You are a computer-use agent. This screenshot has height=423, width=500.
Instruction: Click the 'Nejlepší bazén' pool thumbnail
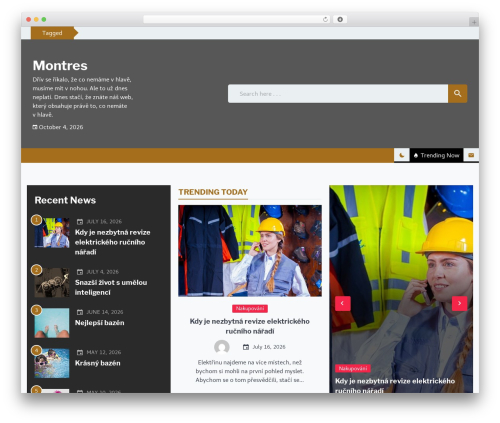coord(52,323)
